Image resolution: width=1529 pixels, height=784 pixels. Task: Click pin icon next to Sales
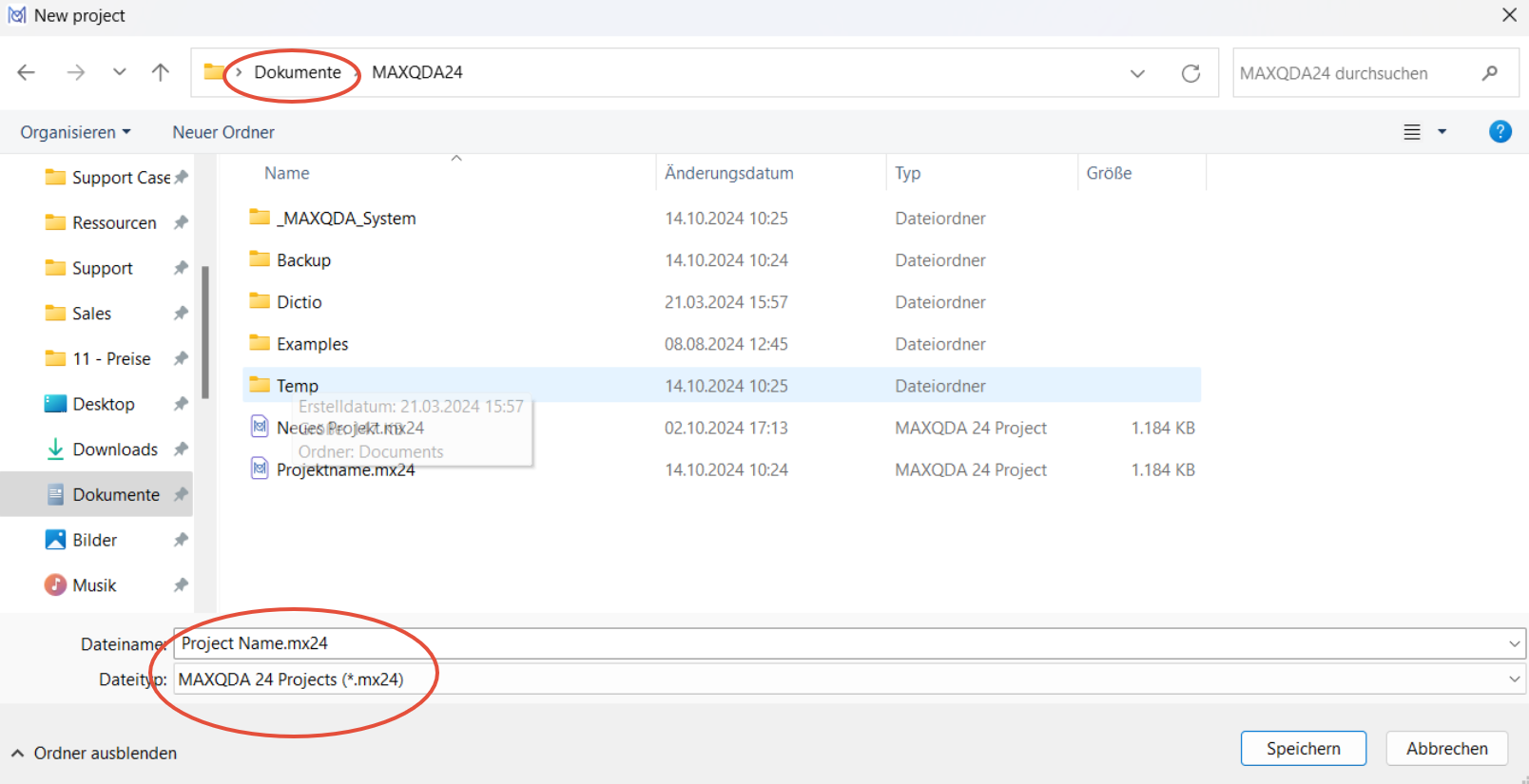[181, 314]
